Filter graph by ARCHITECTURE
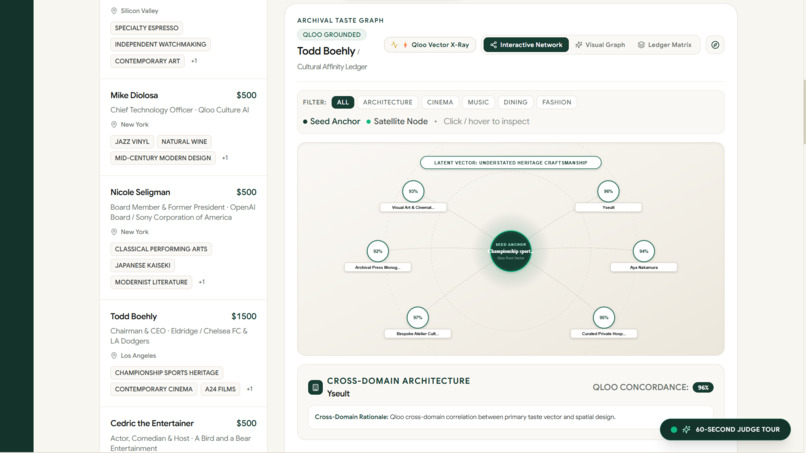The width and height of the screenshot is (806, 453). pyautogui.click(x=388, y=102)
